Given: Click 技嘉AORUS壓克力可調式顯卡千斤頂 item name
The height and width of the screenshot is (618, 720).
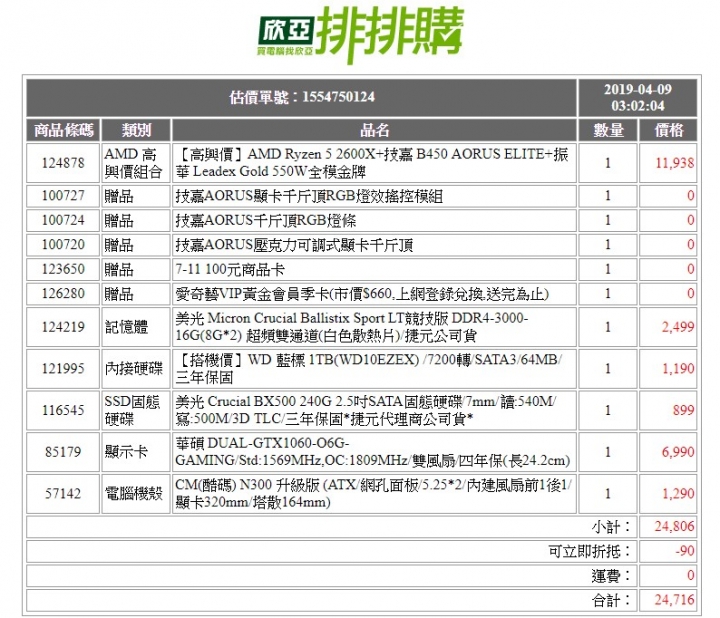Looking at the screenshot, I should pyautogui.click(x=294, y=245).
